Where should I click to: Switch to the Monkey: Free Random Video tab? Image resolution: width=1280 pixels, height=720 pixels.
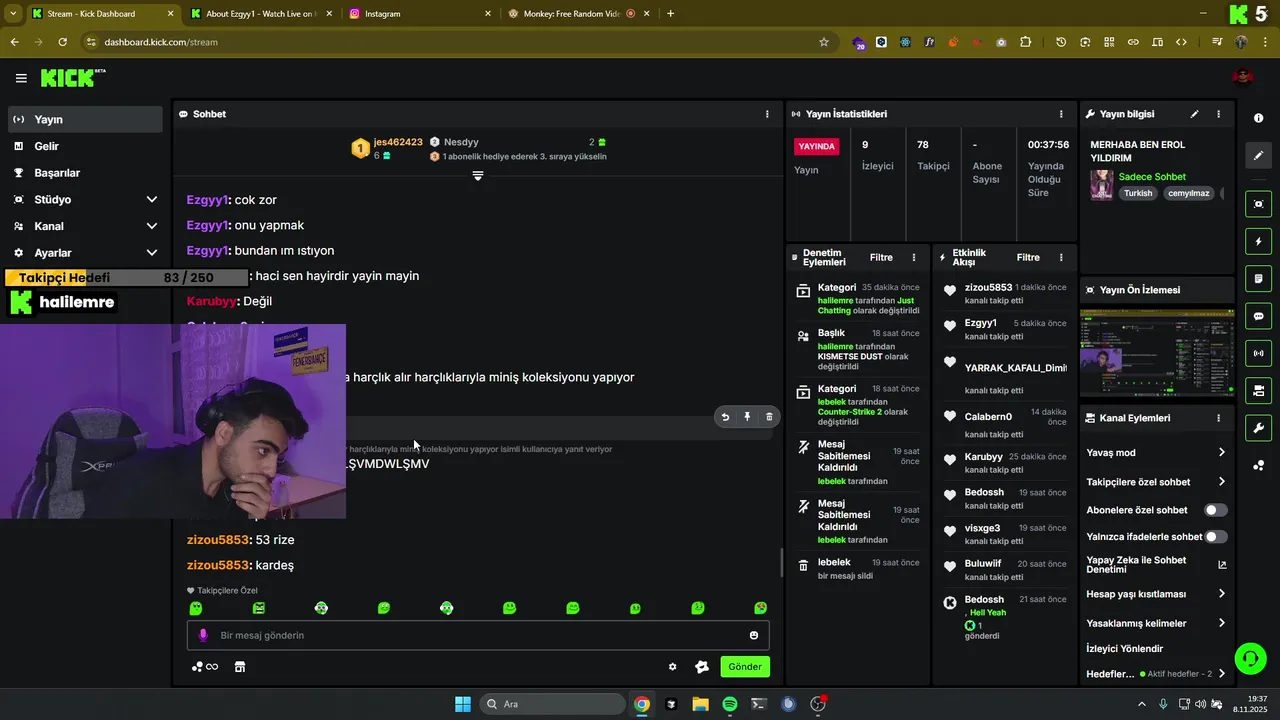point(578,14)
